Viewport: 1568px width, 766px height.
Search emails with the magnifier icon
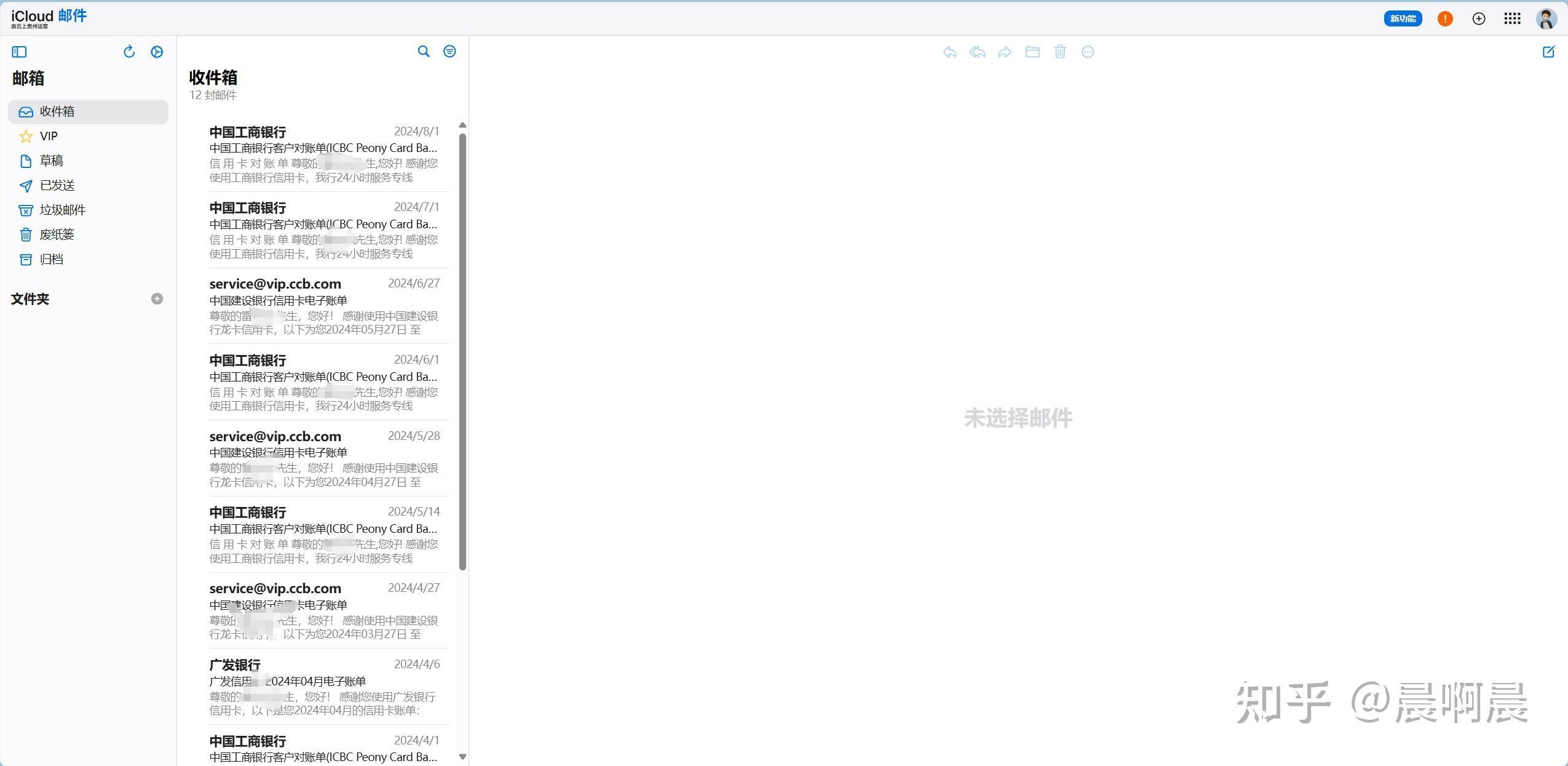424,51
